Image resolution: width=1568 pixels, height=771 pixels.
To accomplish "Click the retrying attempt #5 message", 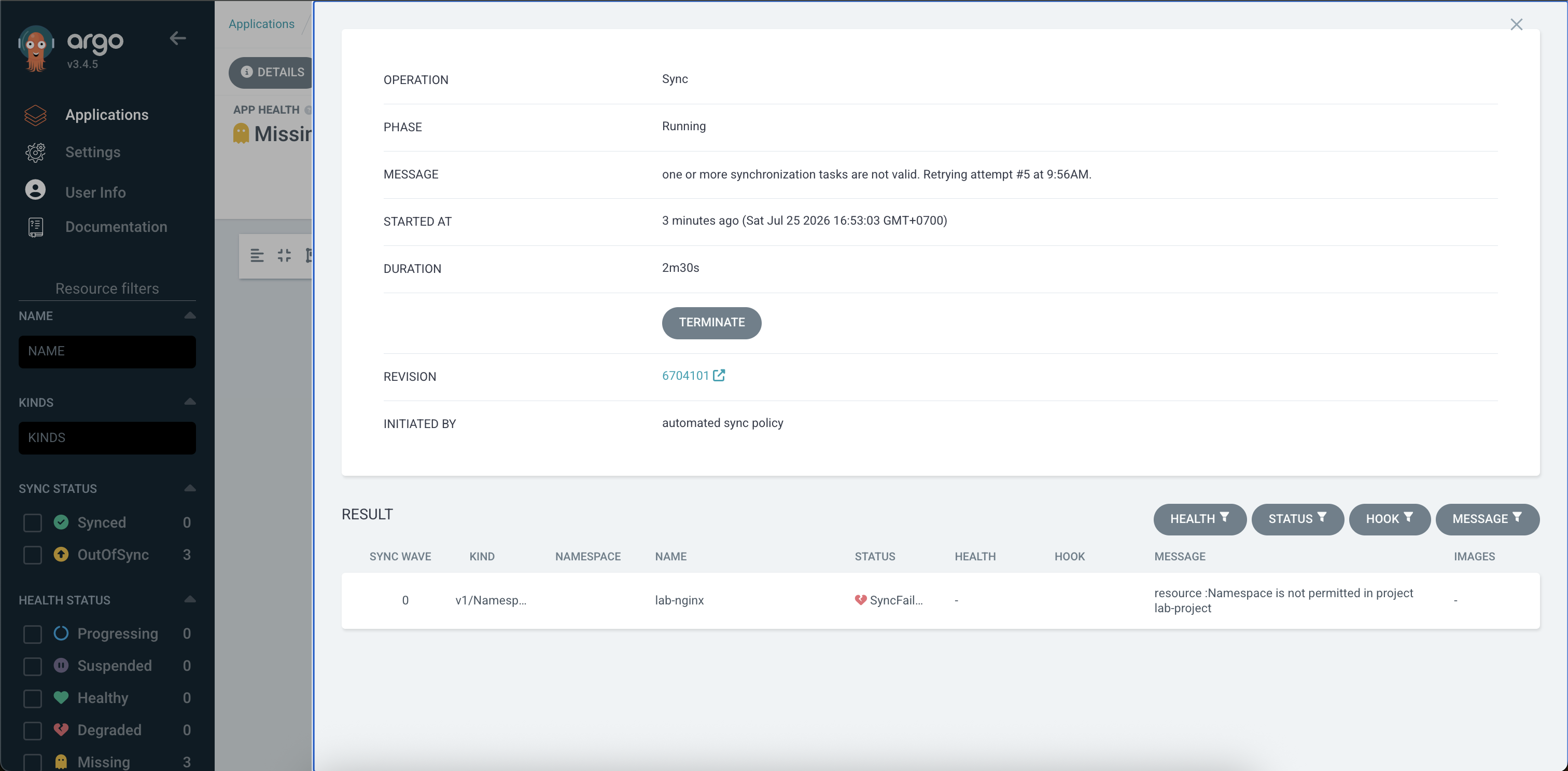I will (x=876, y=175).
